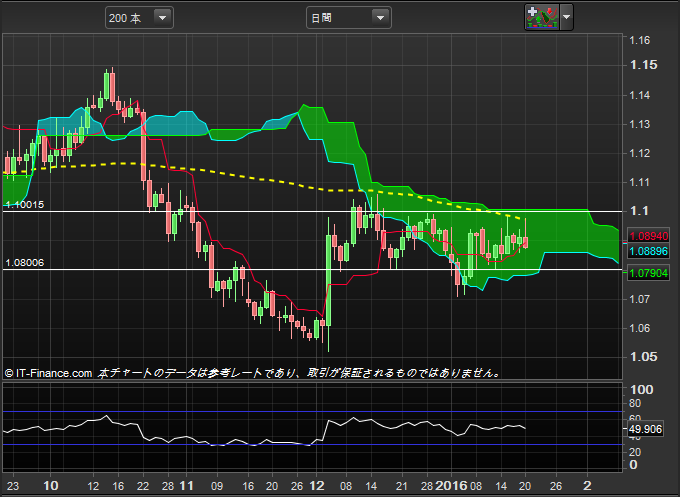
Task: Click the IT-Finance.com copyright text
Action: click(x=49, y=373)
